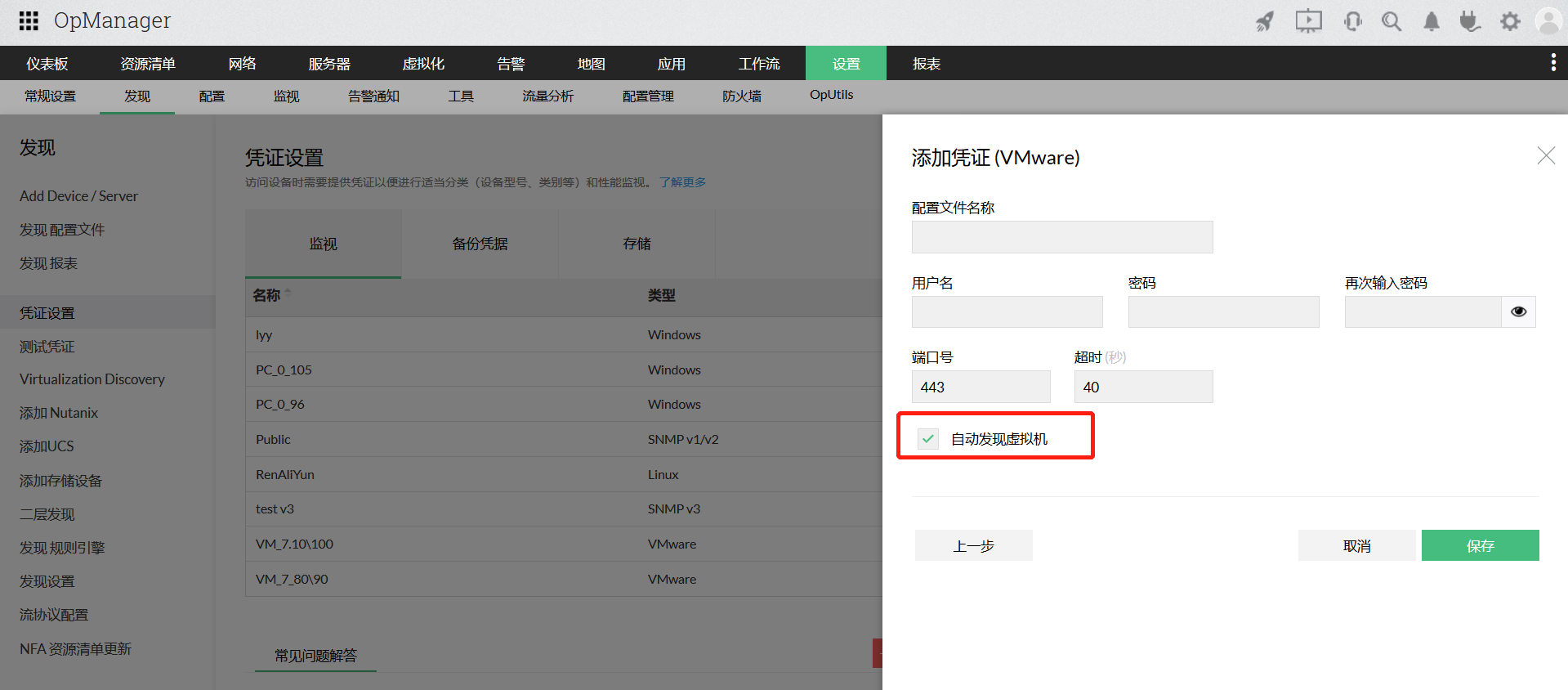Click the 配置文件名称 input field
The width and height of the screenshot is (1568, 690).
1061,237
